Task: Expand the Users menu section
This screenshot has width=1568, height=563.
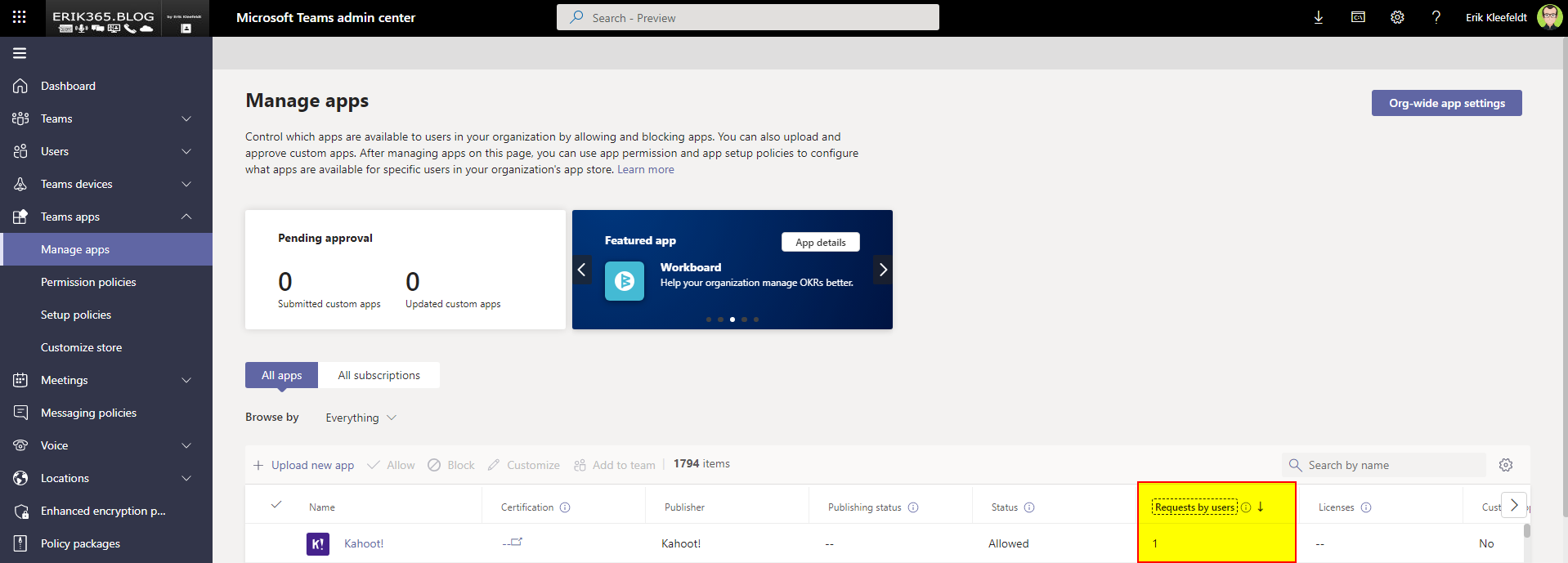Action: pyautogui.click(x=186, y=151)
